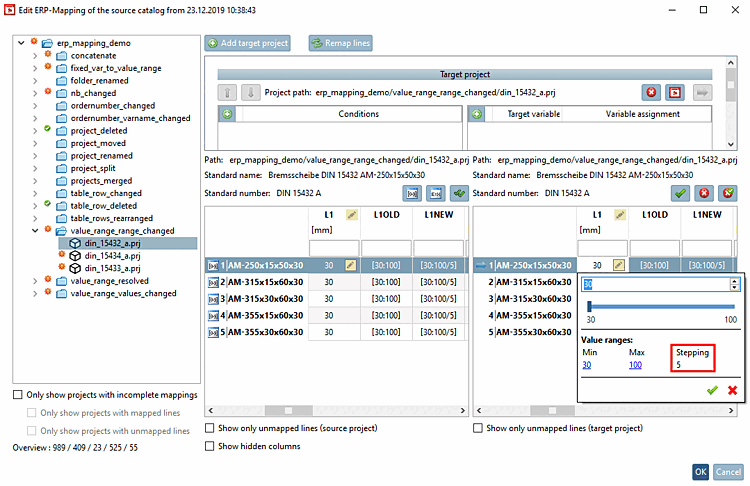Toggle Only show projects with mapped lines
750x486 pixels.
[x=32, y=413]
